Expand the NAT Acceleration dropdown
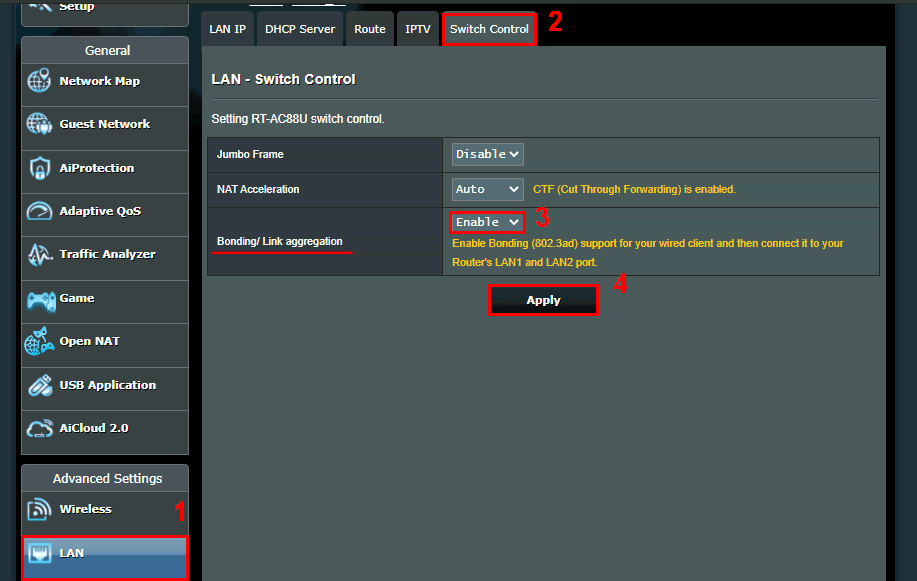Image resolution: width=917 pixels, height=581 pixels. pyautogui.click(x=487, y=189)
